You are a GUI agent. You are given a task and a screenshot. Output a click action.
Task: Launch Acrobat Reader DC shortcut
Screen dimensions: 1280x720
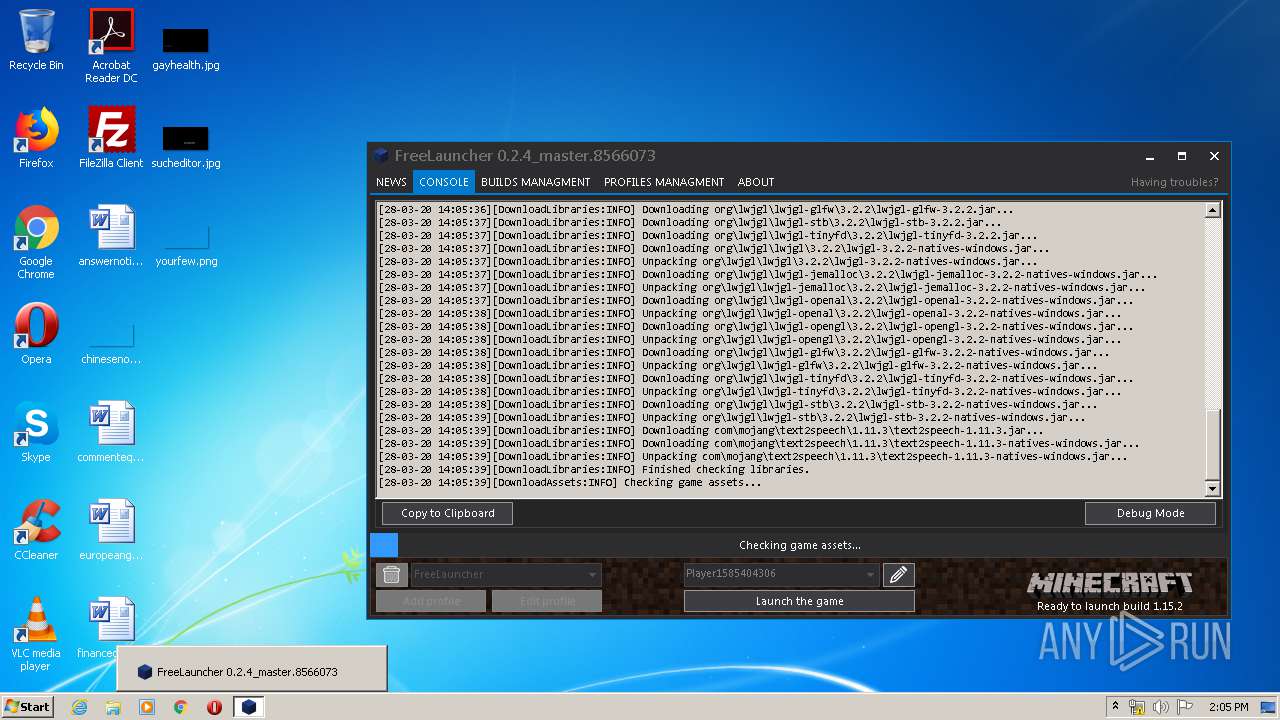pyautogui.click(x=111, y=46)
